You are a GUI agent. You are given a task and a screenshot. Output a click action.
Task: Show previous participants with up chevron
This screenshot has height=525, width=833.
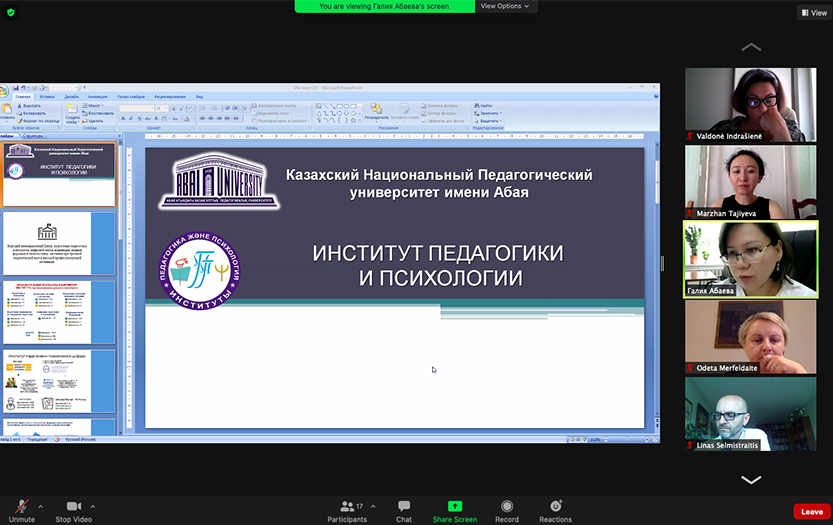pyautogui.click(x=751, y=47)
